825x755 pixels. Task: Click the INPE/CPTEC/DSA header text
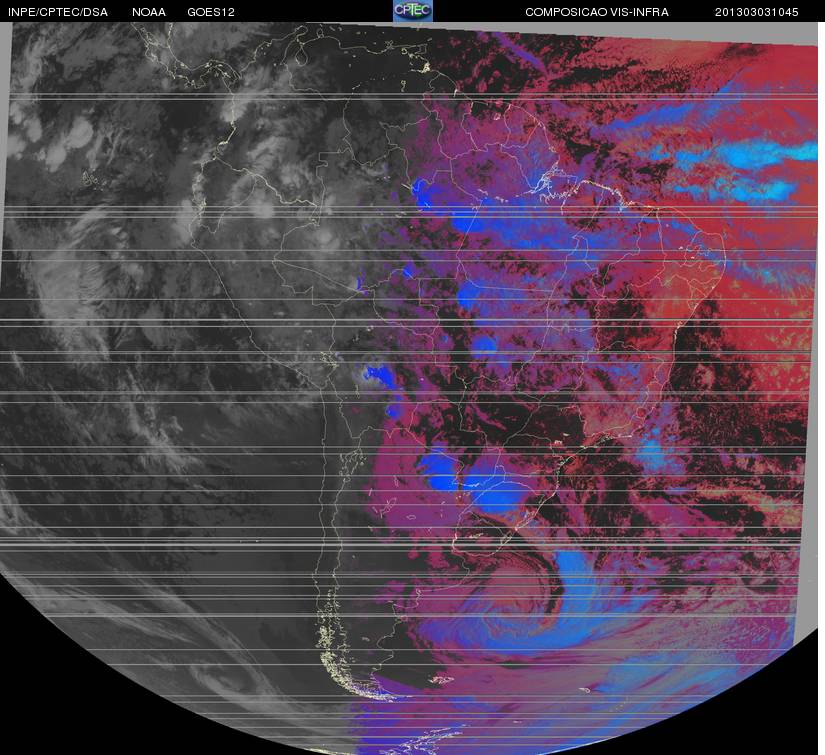(x=57, y=12)
